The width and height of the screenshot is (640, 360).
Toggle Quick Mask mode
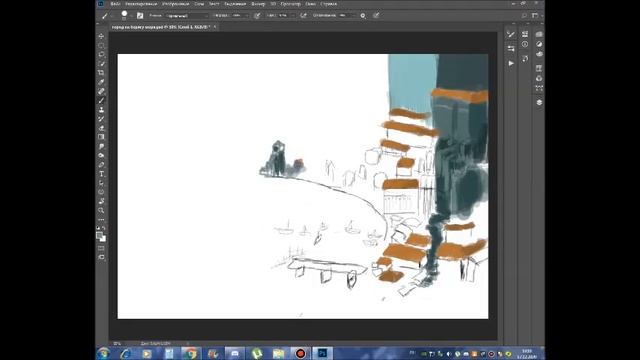point(101,248)
